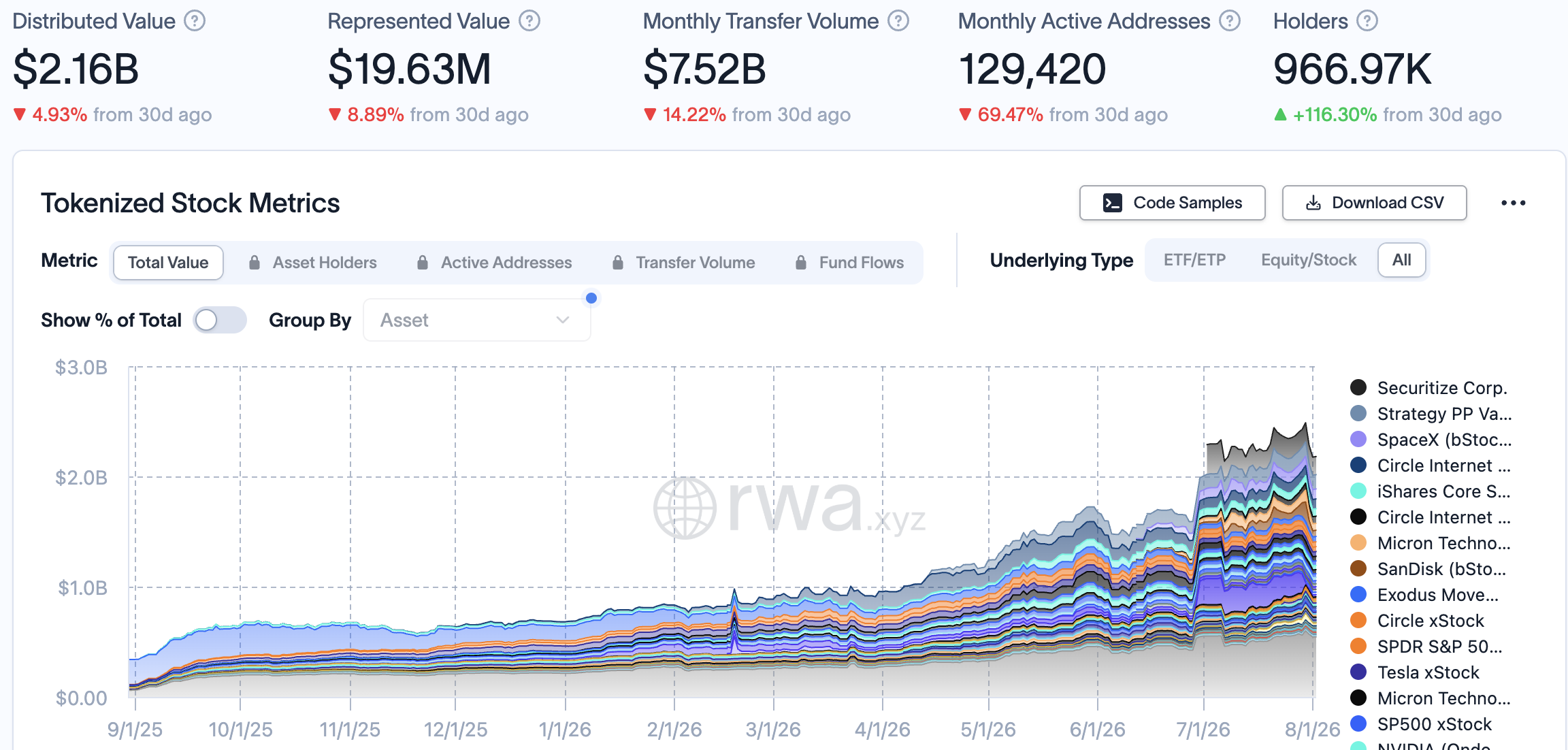Click the chart peak near 8/1/26
This screenshot has height=750, width=1568.
1305,425
